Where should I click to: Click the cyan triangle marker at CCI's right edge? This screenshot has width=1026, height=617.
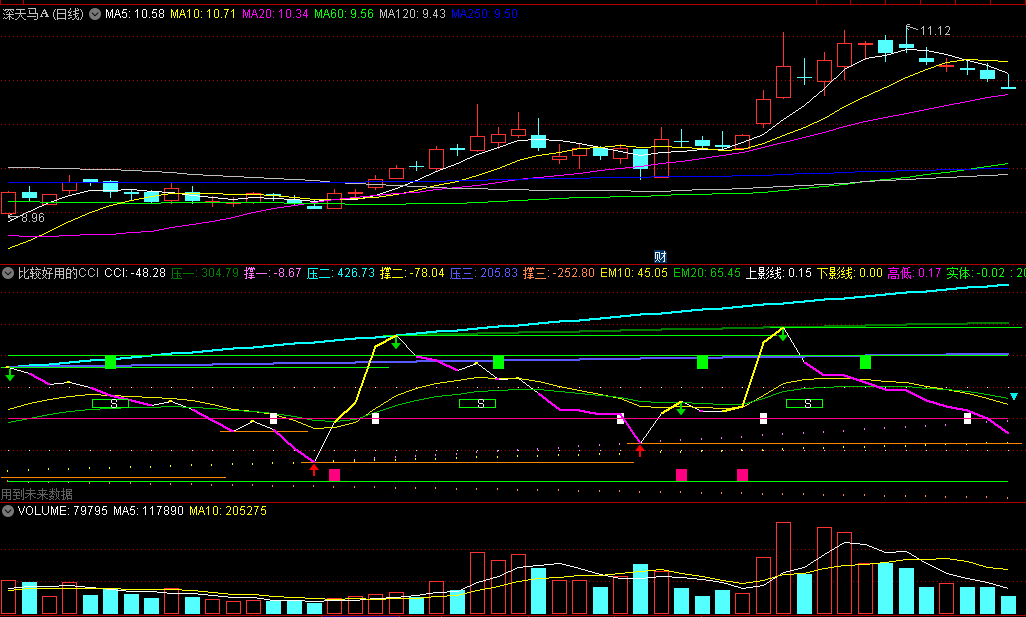click(1014, 397)
